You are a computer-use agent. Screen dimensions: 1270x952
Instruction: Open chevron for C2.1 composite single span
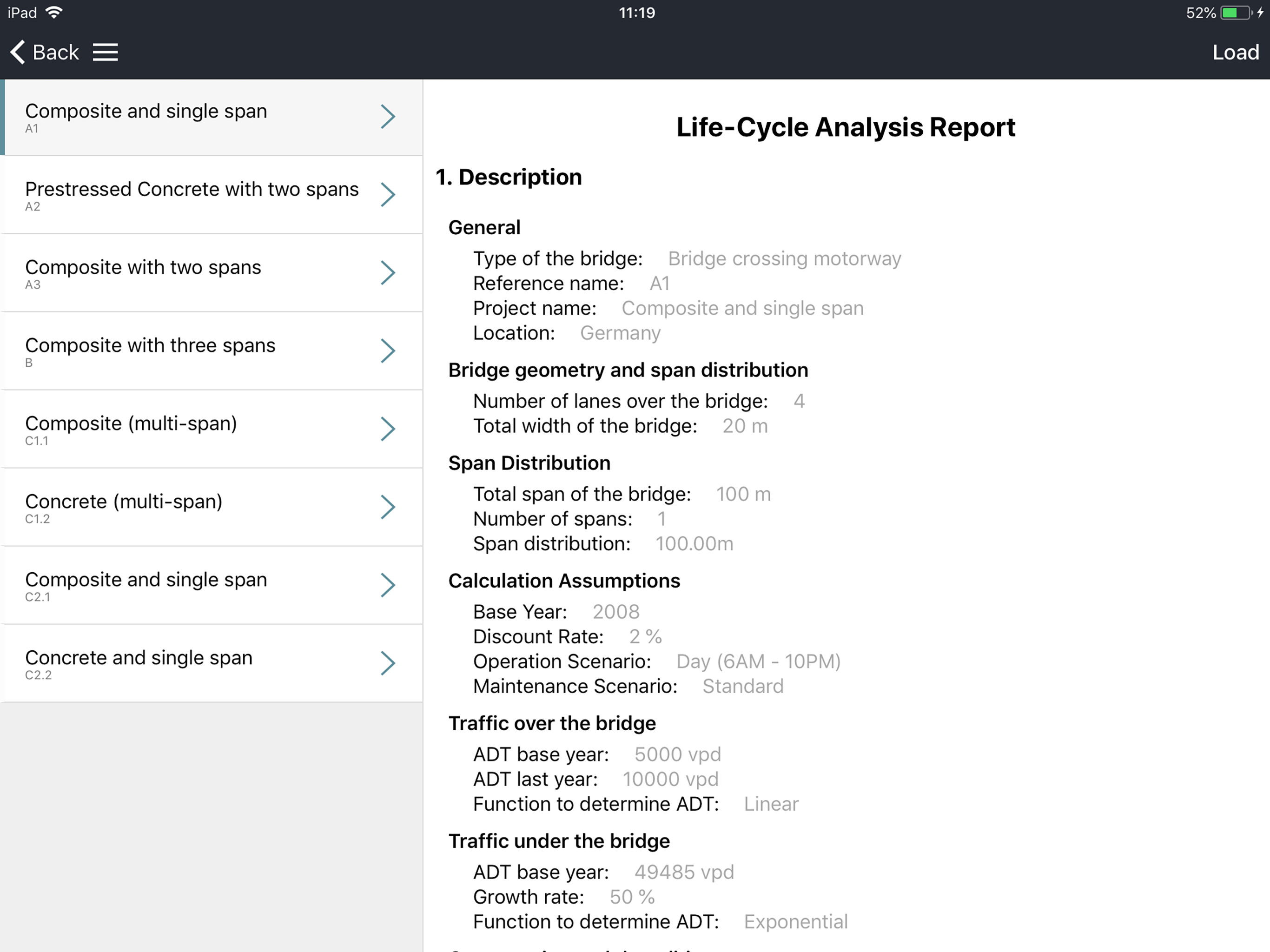(x=388, y=585)
